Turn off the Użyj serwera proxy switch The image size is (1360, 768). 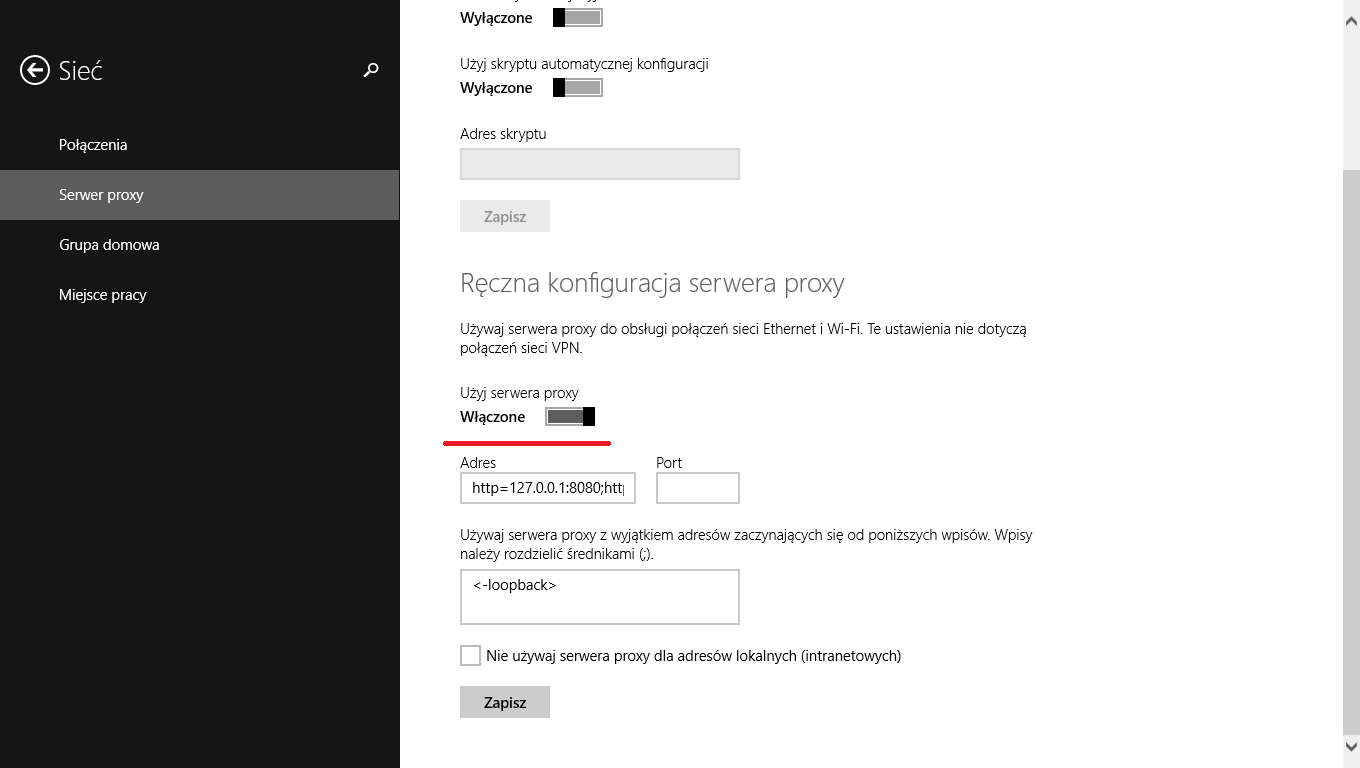tap(570, 417)
